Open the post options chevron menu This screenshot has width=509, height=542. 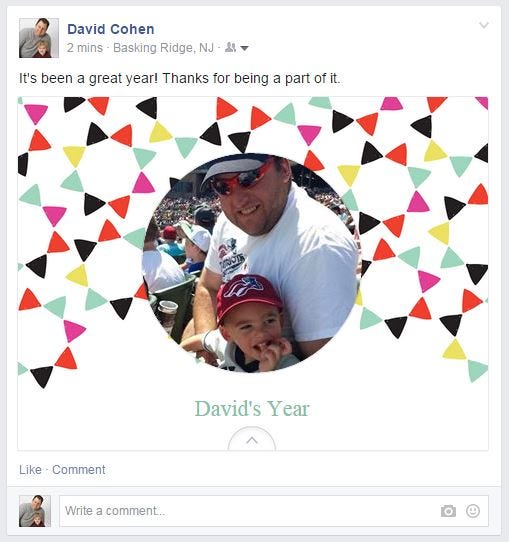(x=484, y=25)
